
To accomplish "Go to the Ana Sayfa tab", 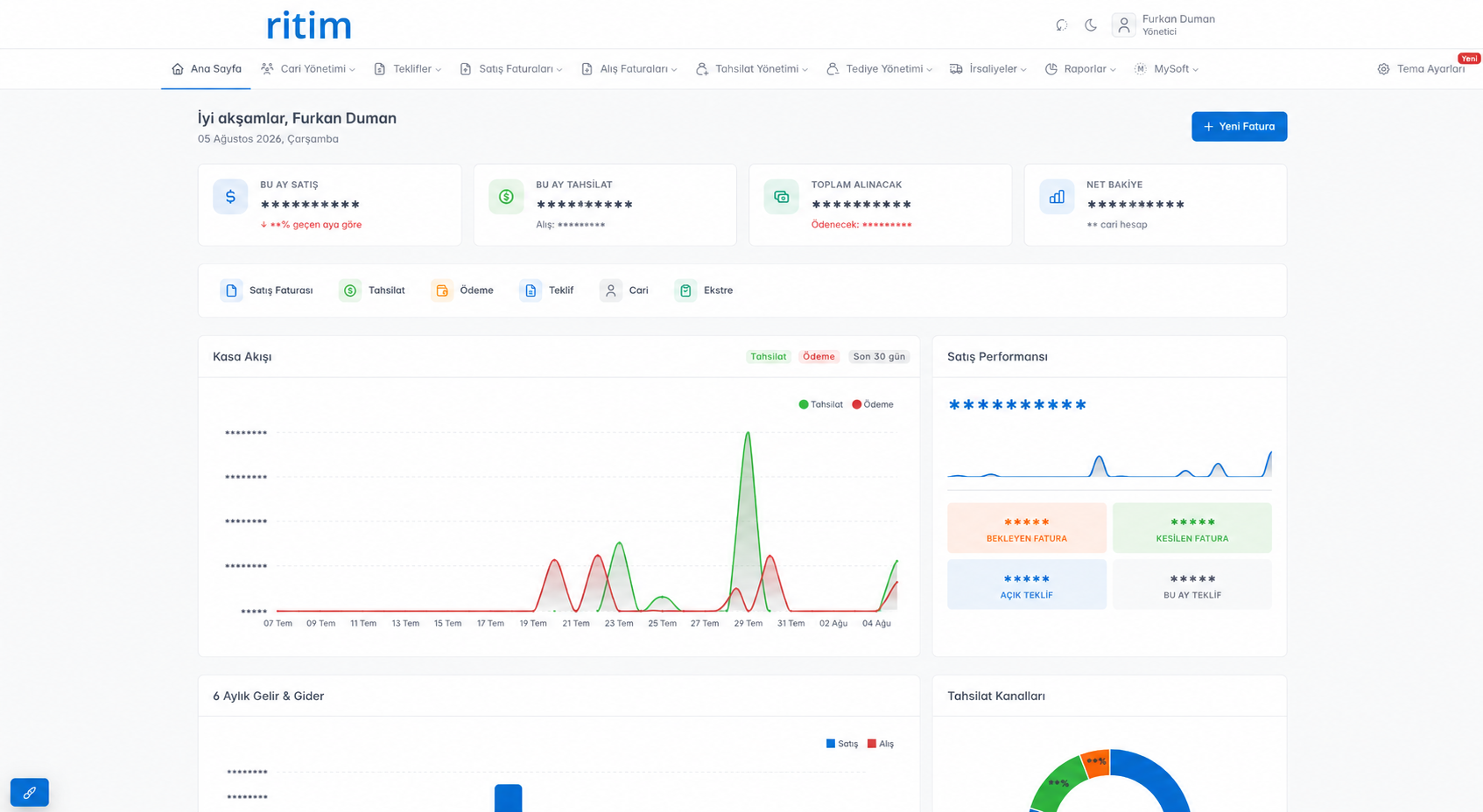I will click(207, 69).
